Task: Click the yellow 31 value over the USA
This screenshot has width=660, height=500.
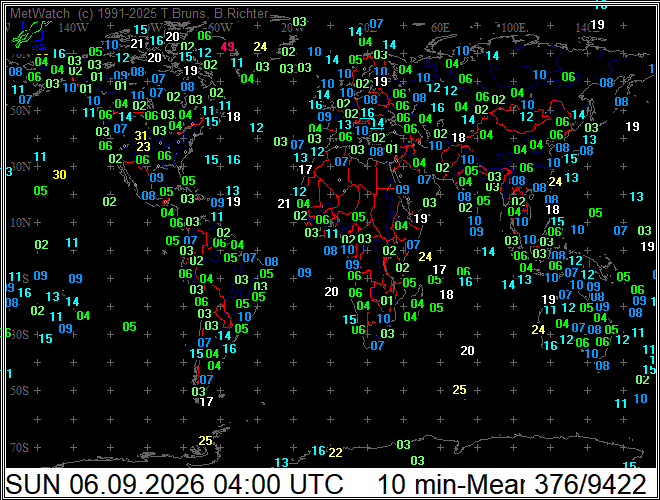Action: pos(141,136)
